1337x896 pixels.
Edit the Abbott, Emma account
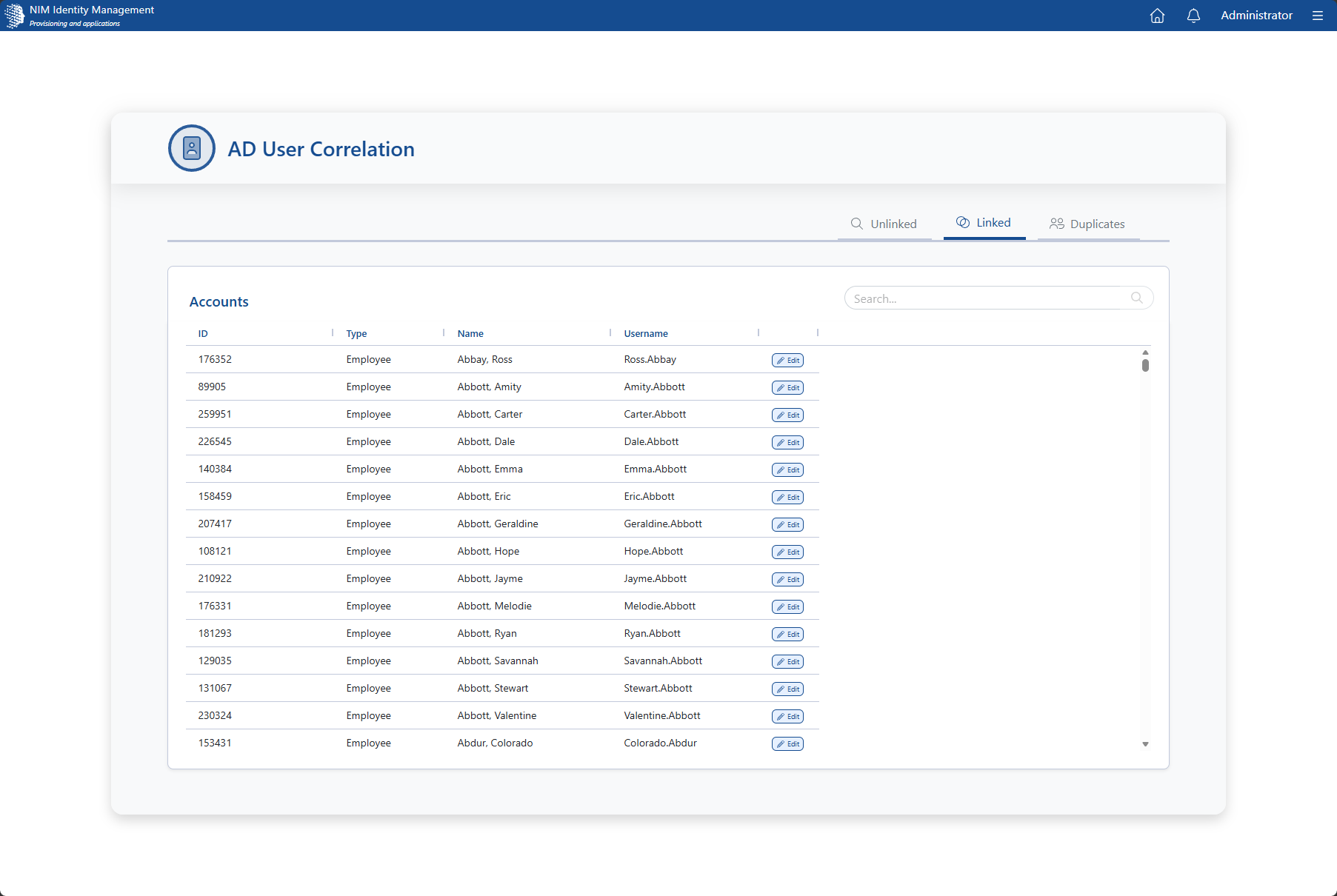point(787,469)
